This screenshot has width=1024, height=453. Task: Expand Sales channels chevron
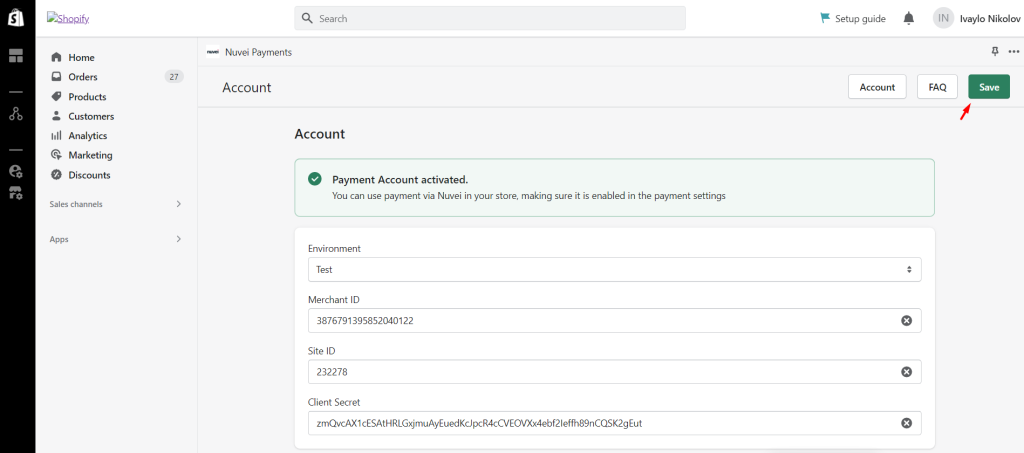click(179, 204)
